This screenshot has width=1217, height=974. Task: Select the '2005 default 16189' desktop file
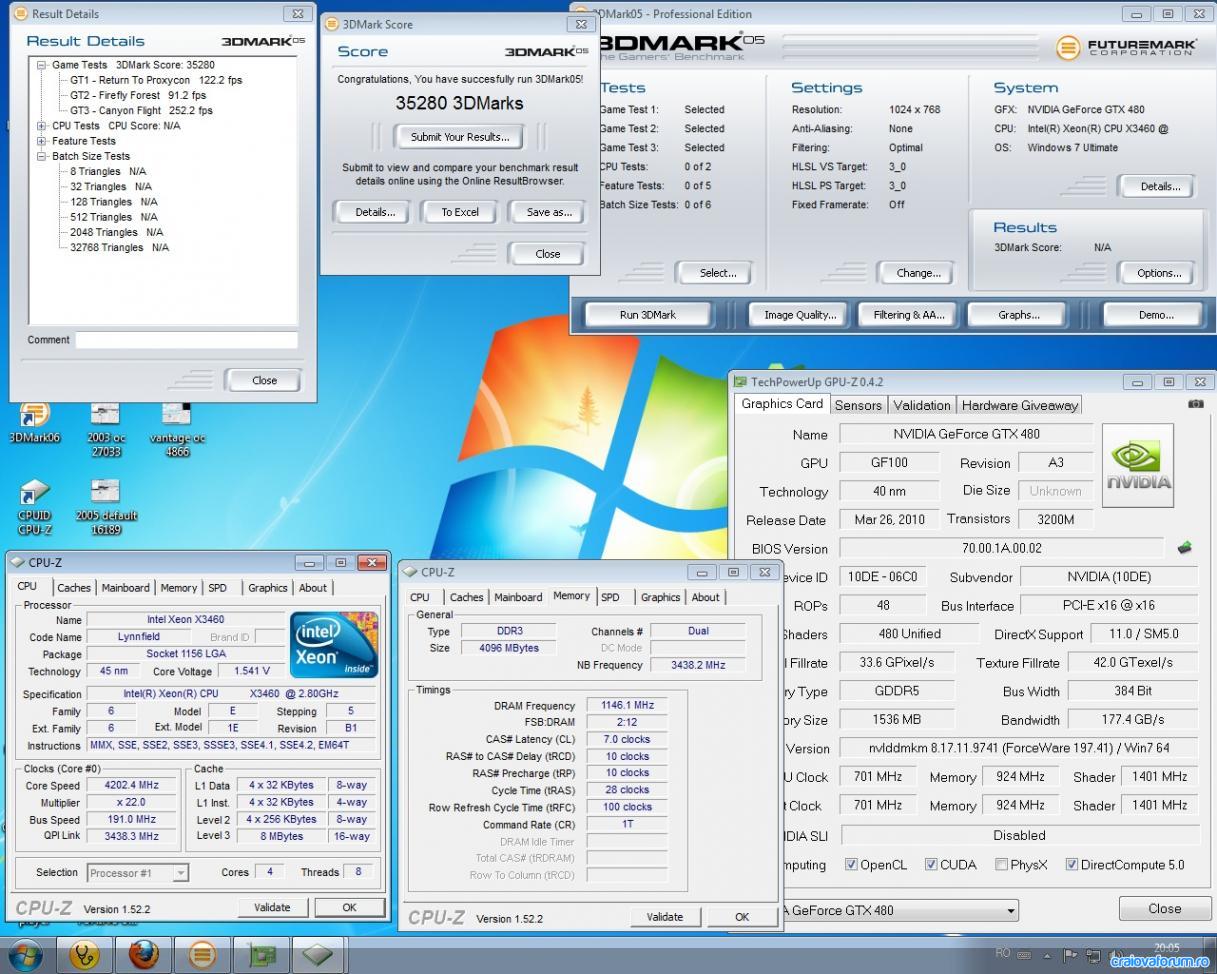tap(105, 507)
